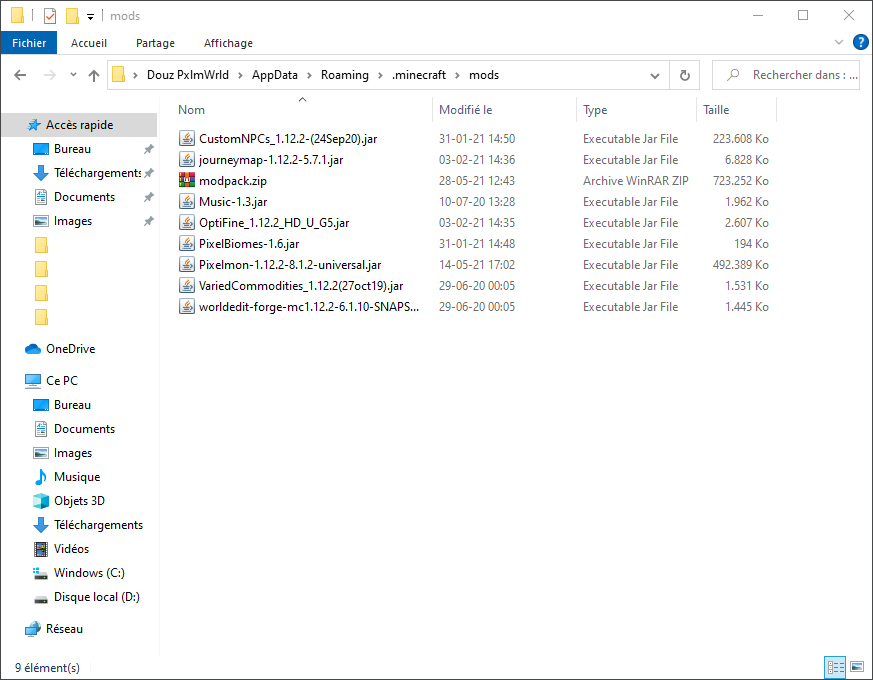Open Disque local (D:) drive
Image resolution: width=873 pixels, height=680 pixels.
coord(86,597)
